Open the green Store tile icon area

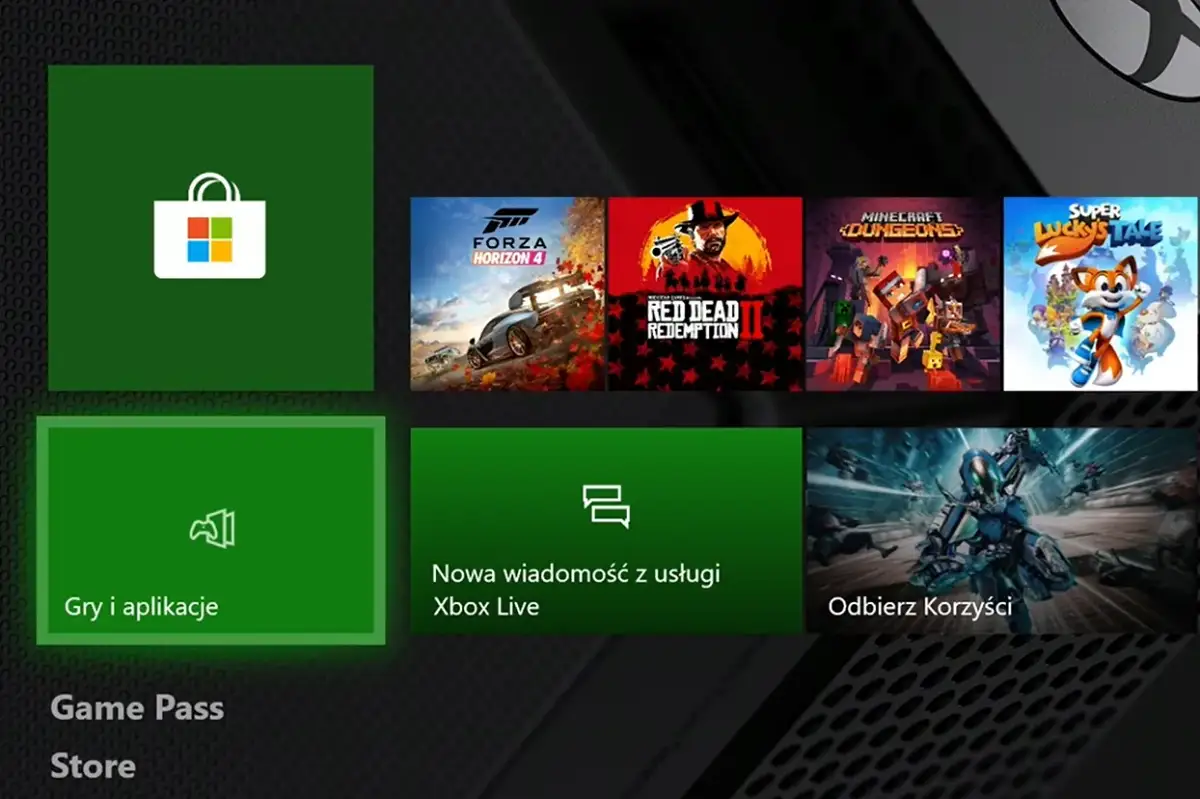click(210, 228)
